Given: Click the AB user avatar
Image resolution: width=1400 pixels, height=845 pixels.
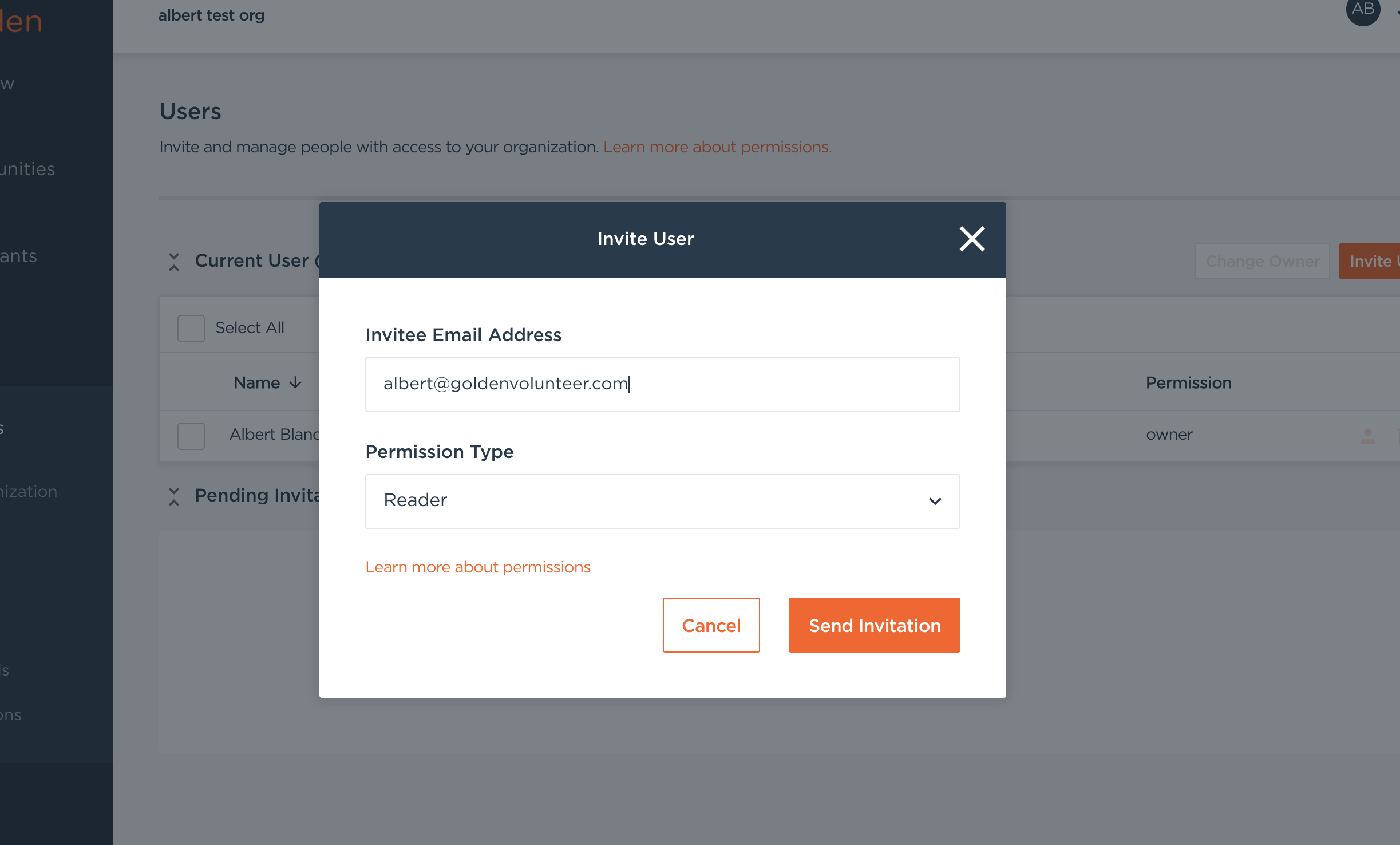Looking at the screenshot, I should point(1363,10).
